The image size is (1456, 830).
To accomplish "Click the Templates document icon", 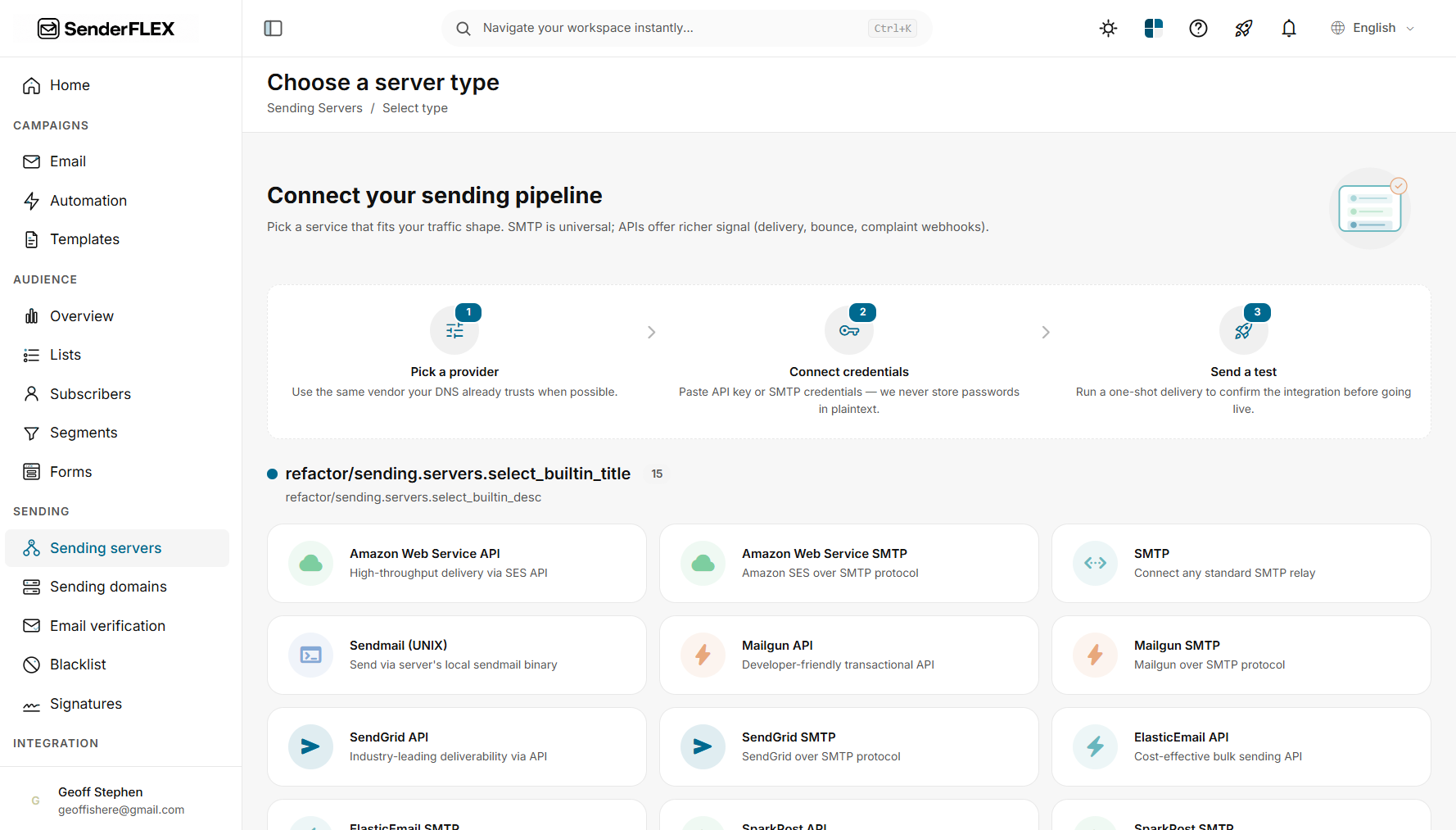I will point(32,239).
